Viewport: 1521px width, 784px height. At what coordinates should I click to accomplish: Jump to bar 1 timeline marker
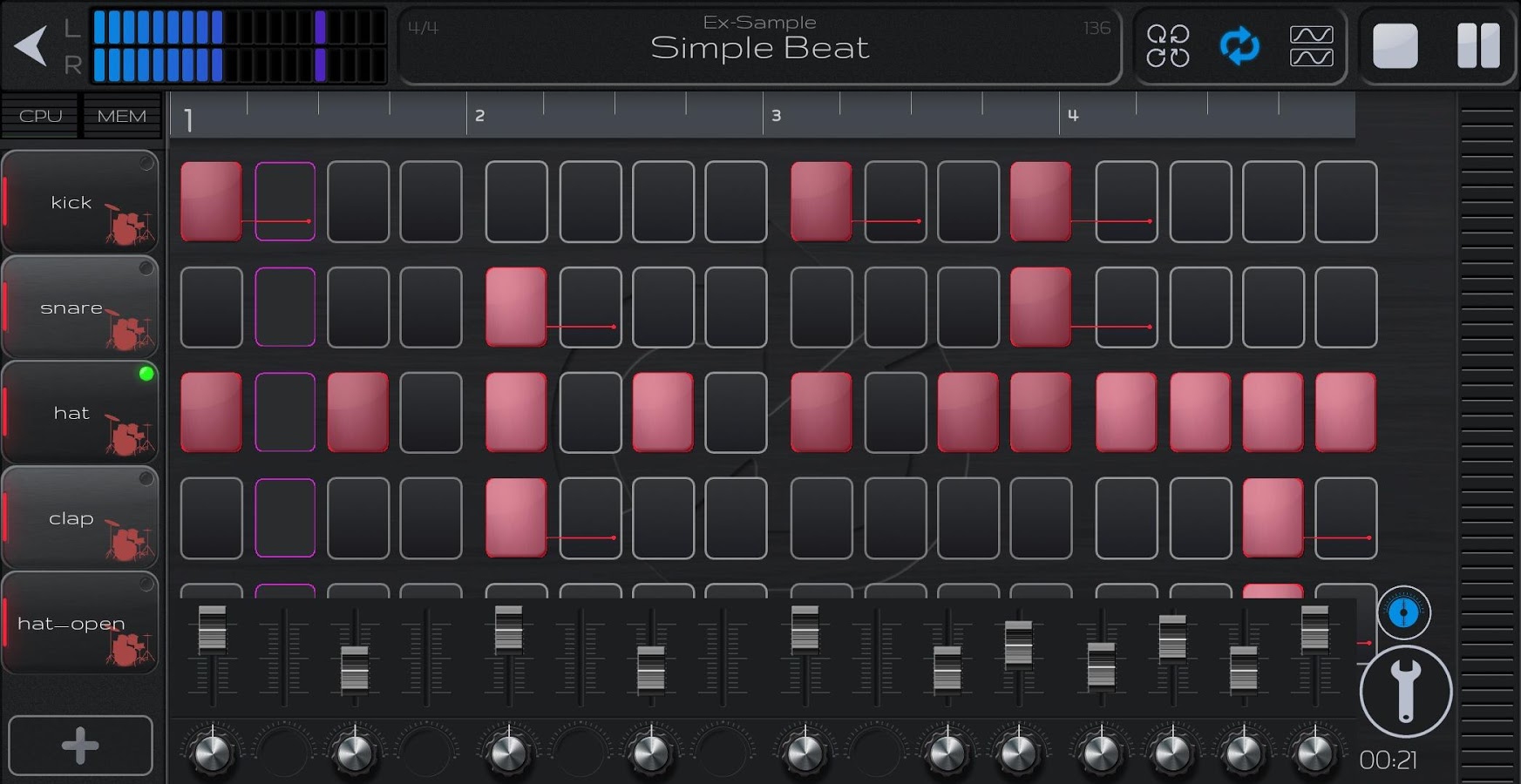click(x=188, y=119)
